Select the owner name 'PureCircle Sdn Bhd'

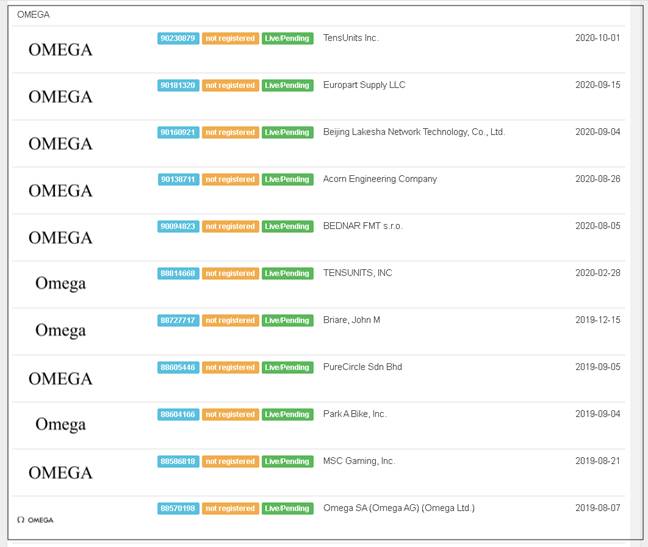(x=362, y=367)
